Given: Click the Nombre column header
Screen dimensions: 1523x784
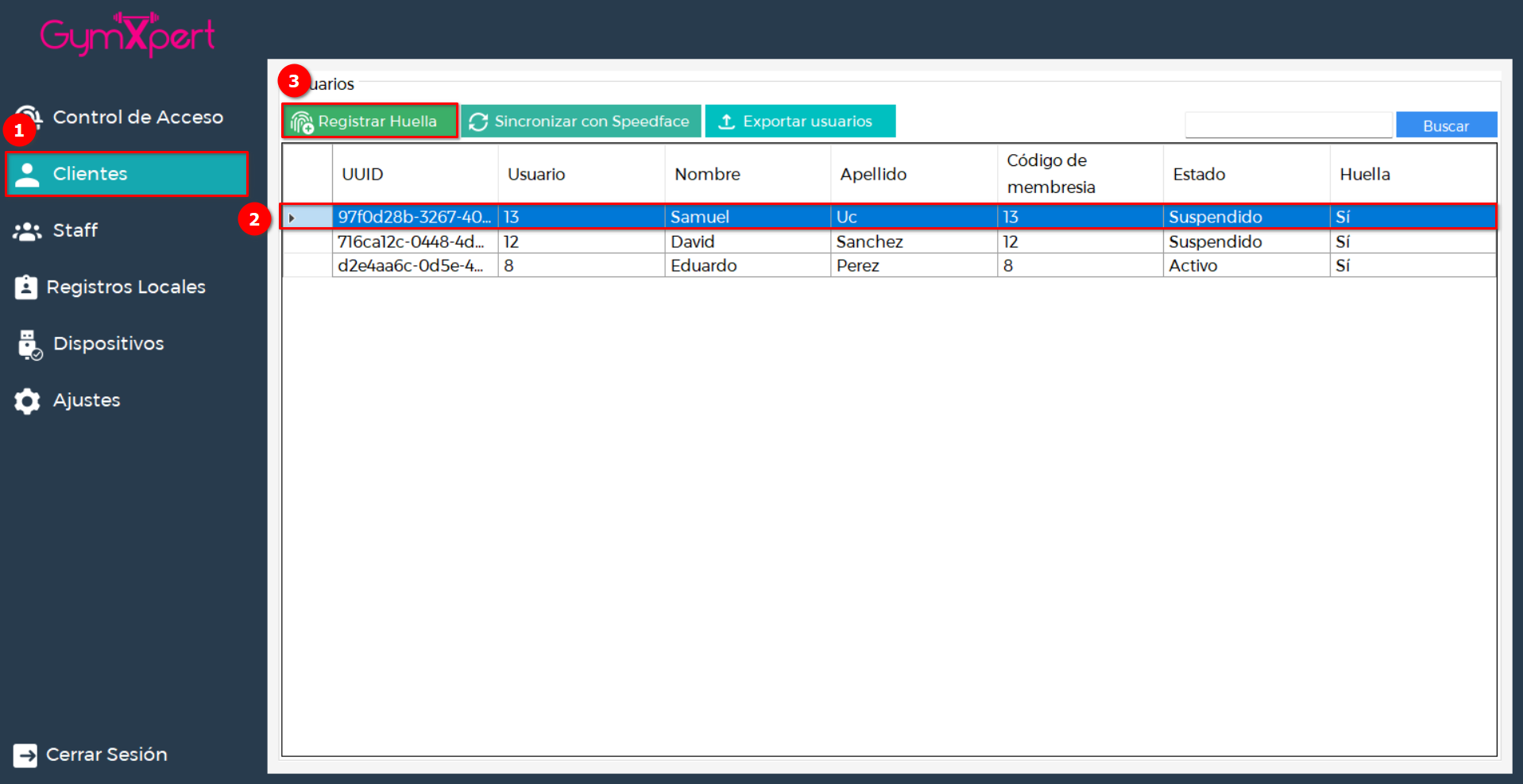Looking at the screenshot, I should [707, 174].
